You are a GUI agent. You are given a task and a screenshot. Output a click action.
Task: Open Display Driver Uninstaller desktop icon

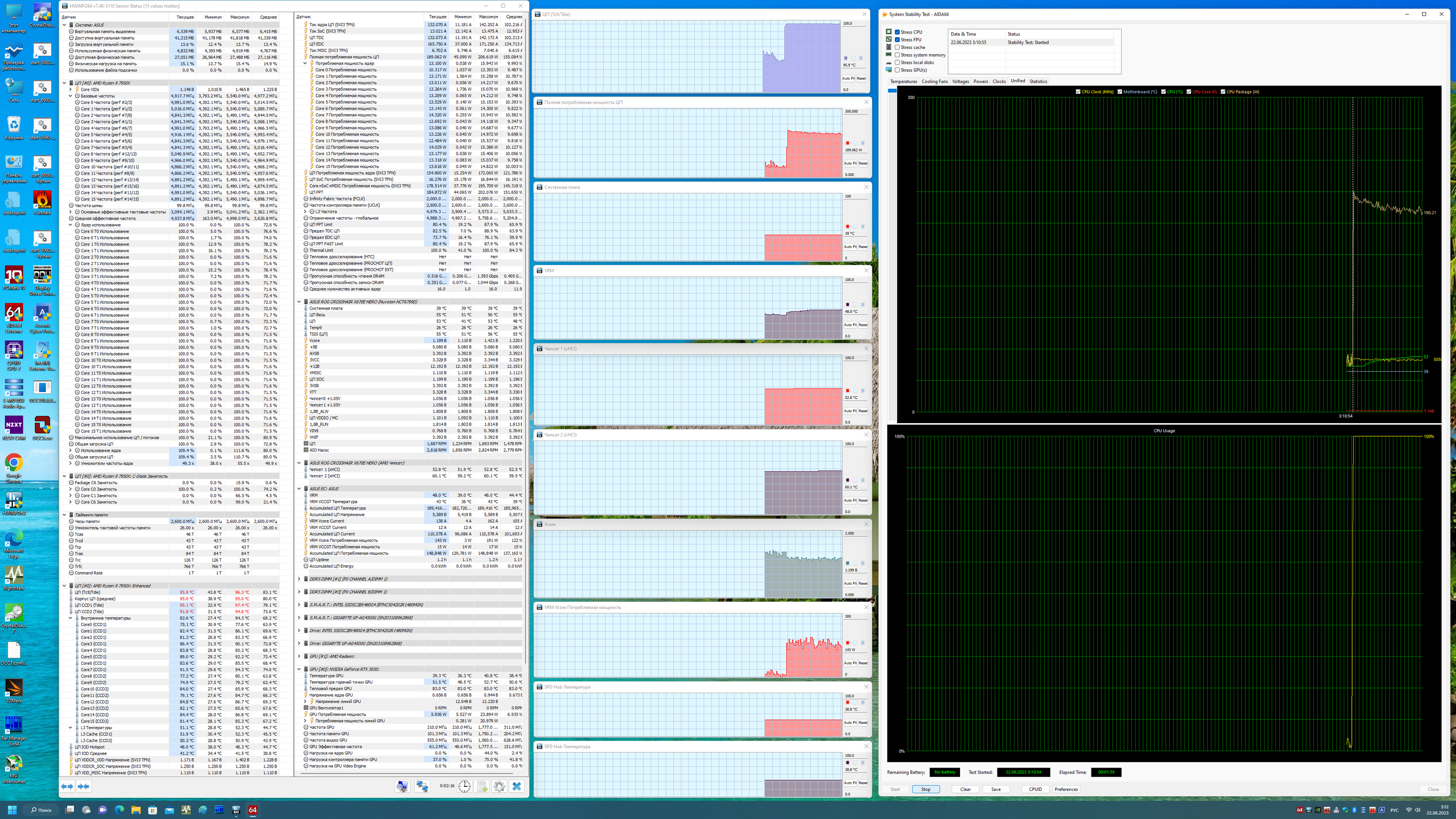coord(42,280)
